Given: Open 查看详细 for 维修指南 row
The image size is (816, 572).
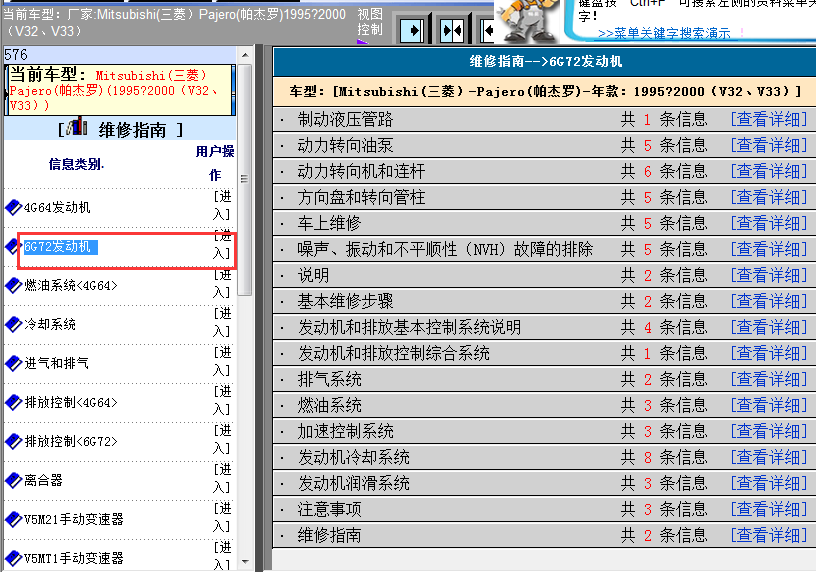Looking at the screenshot, I should tap(769, 536).
